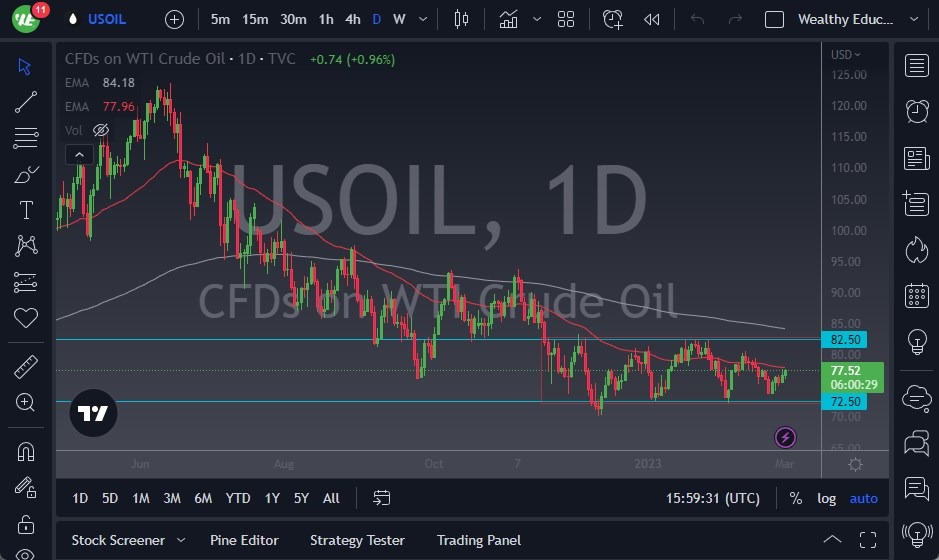Select the ruler measure tool

[26, 367]
